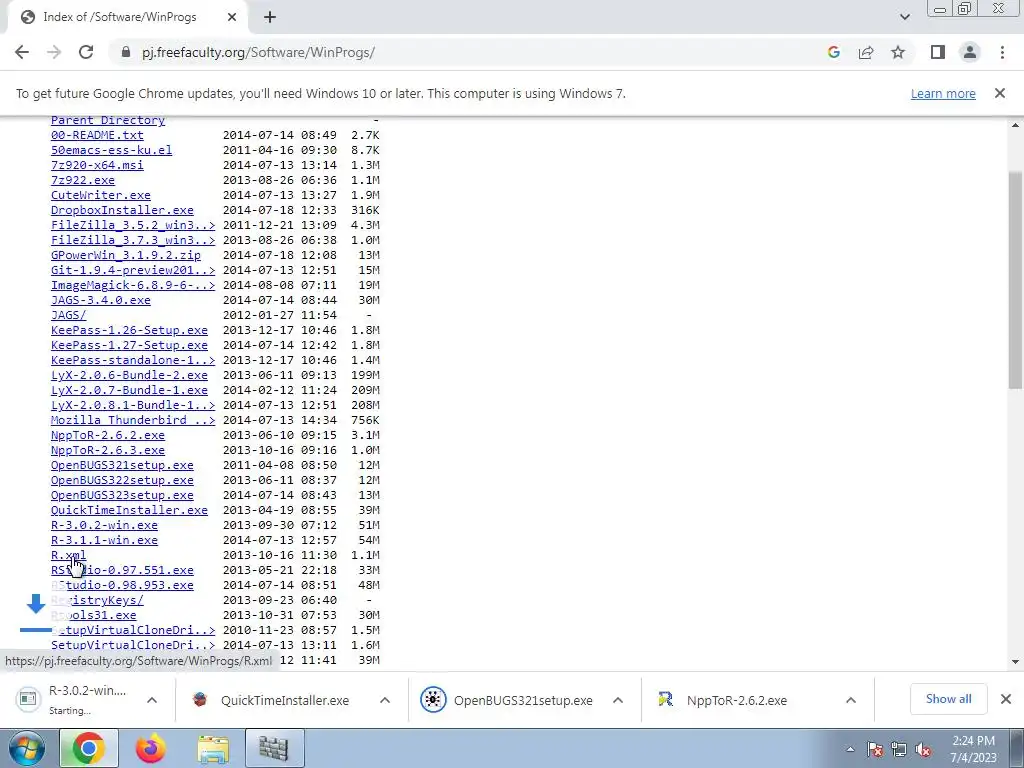This screenshot has height=768, width=1024.
Task: Download GPowerWin_3.1.9.2.zip
Action: click(126, 255)
